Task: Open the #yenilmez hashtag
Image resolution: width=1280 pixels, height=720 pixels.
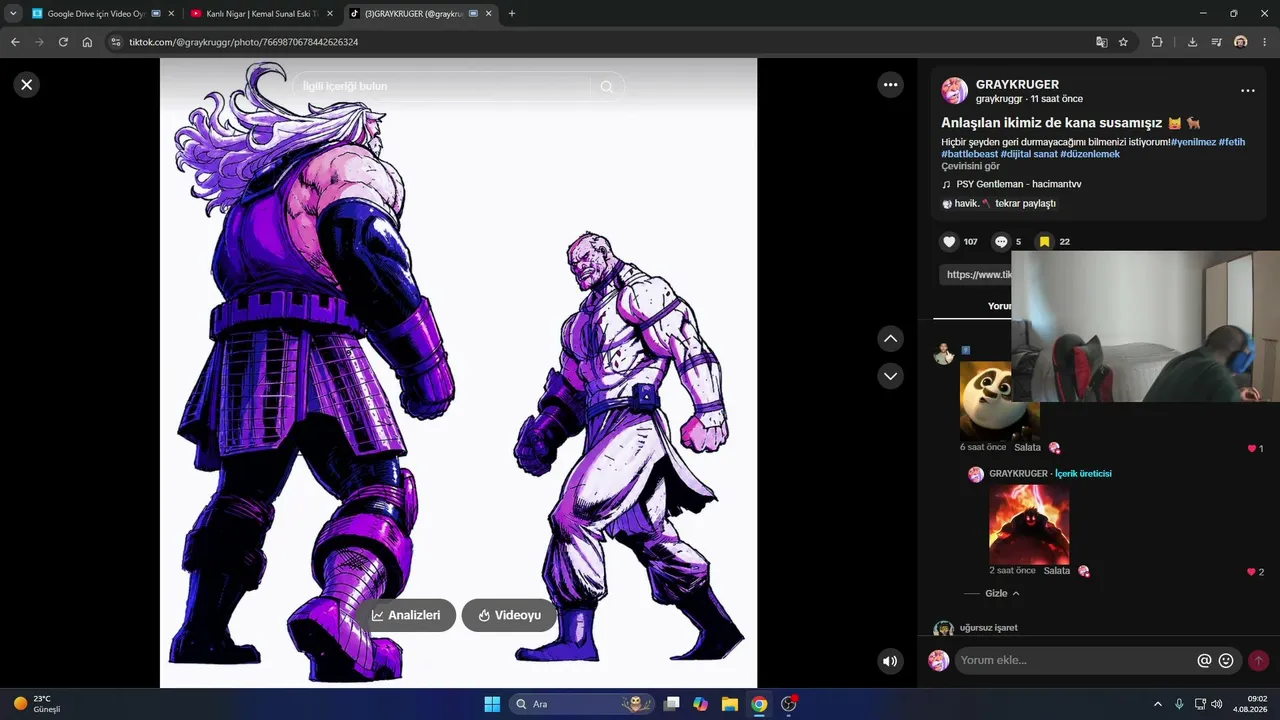Action: click(1193, 142)
